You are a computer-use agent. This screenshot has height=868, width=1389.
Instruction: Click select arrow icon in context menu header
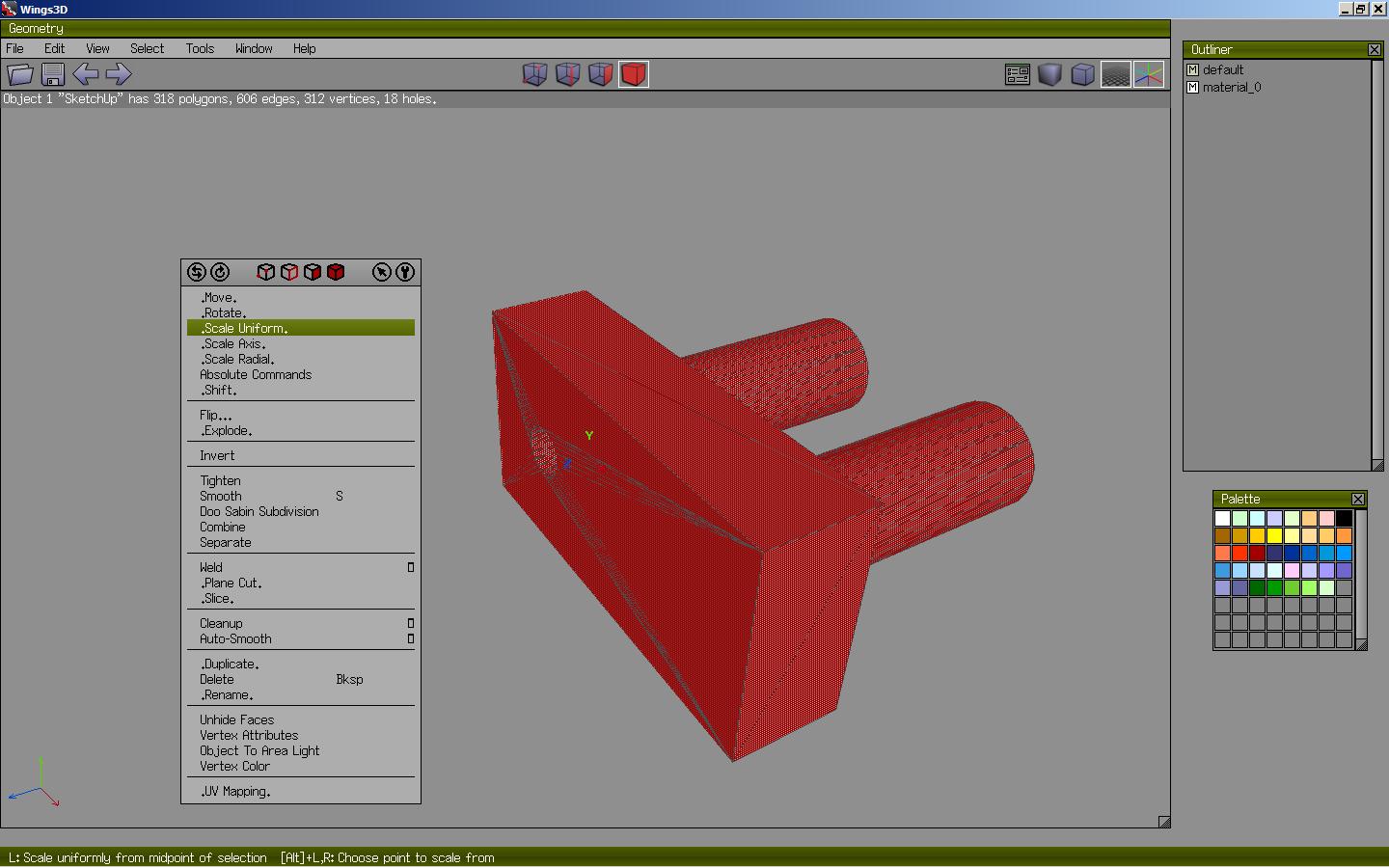click(382, 272)
